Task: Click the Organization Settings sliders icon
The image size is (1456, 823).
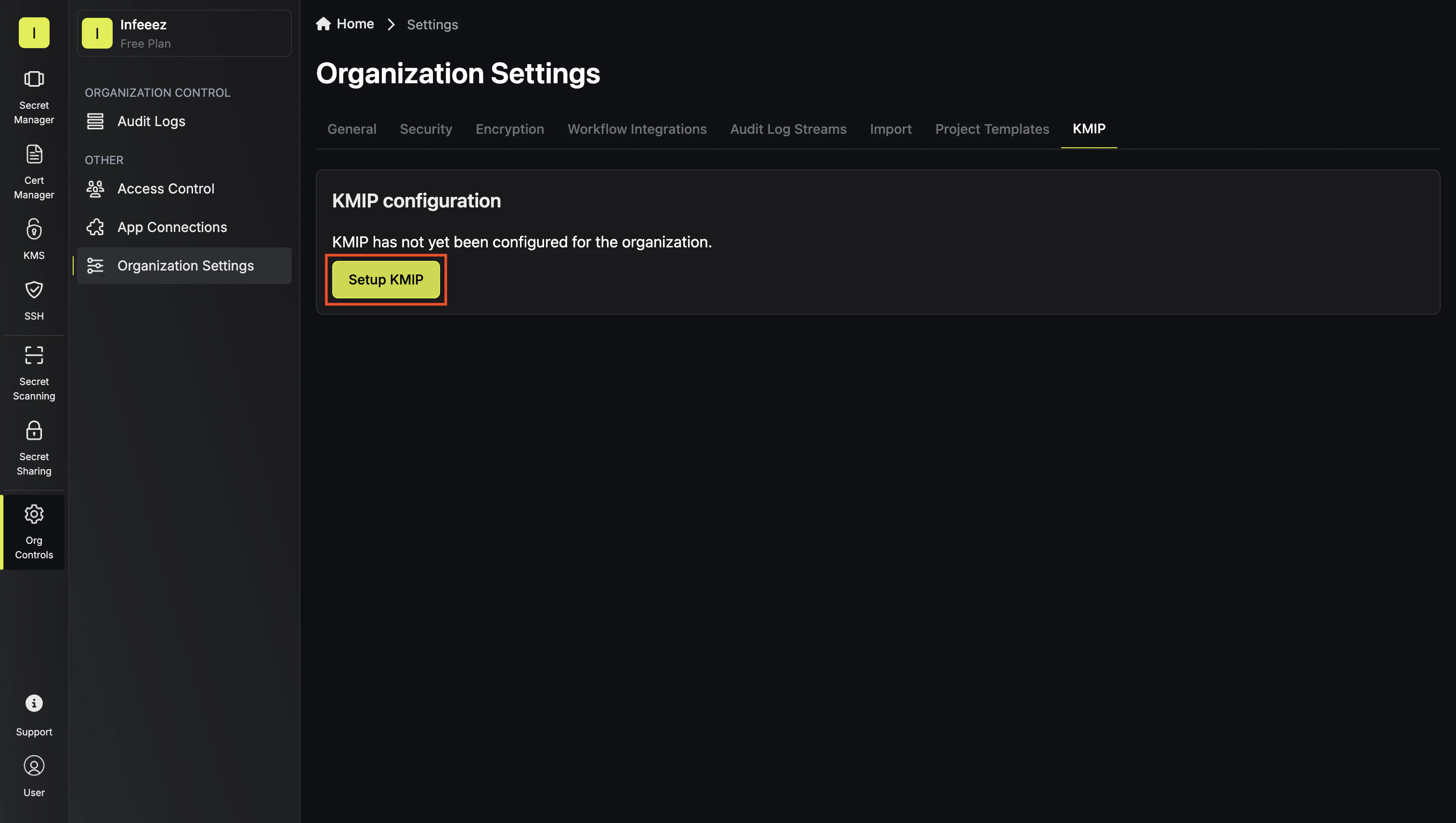Action: coord(95,266)
